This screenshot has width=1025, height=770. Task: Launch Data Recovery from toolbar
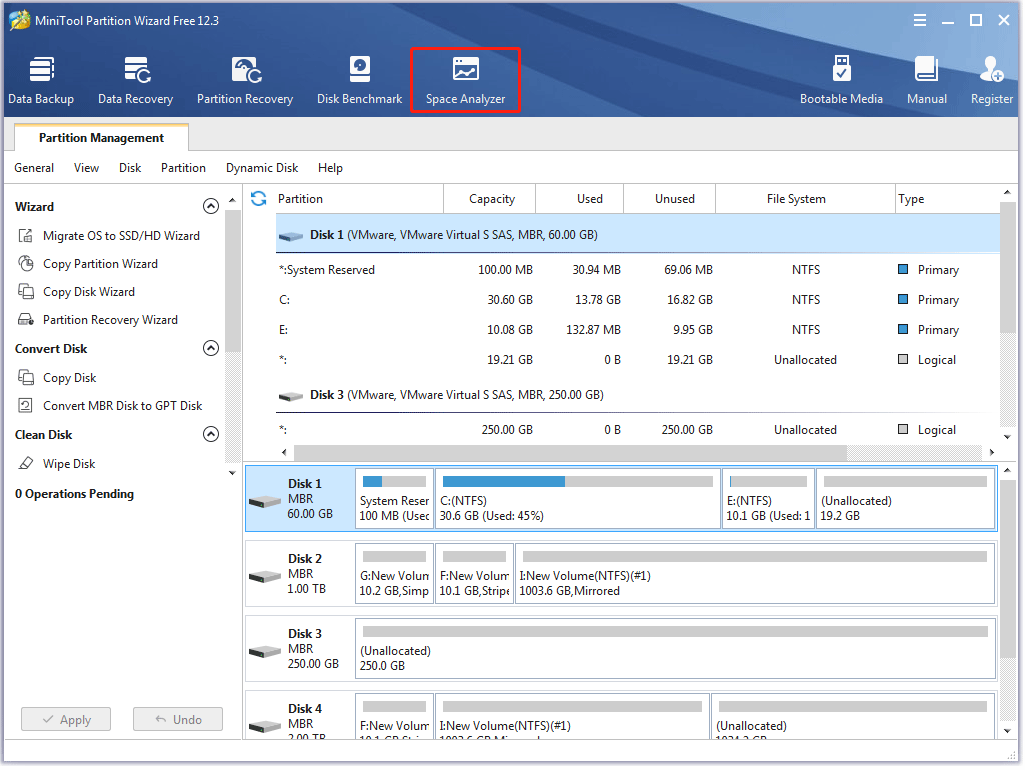coord(135,80)
